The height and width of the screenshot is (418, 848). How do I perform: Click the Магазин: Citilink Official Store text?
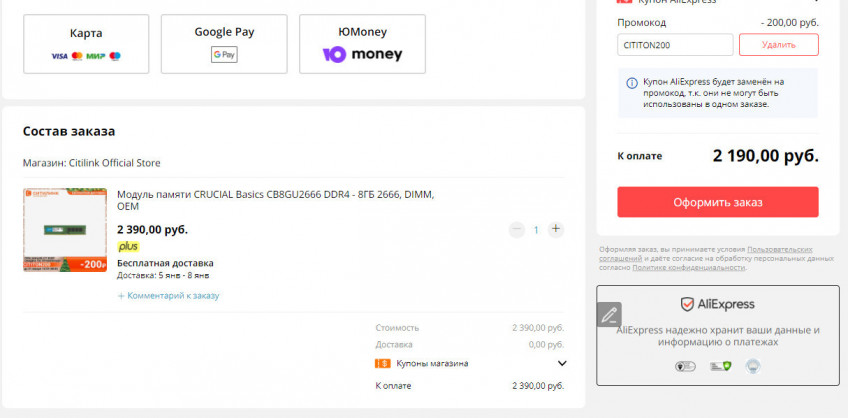91,163
